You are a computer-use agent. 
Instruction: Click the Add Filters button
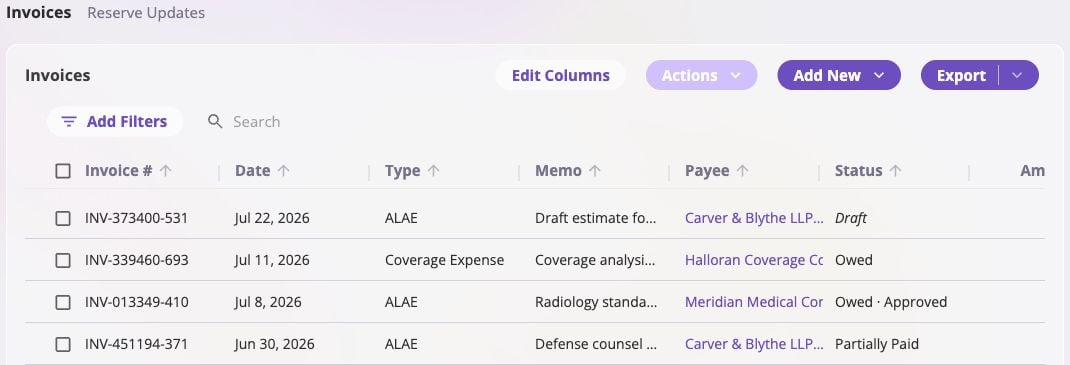115,121
